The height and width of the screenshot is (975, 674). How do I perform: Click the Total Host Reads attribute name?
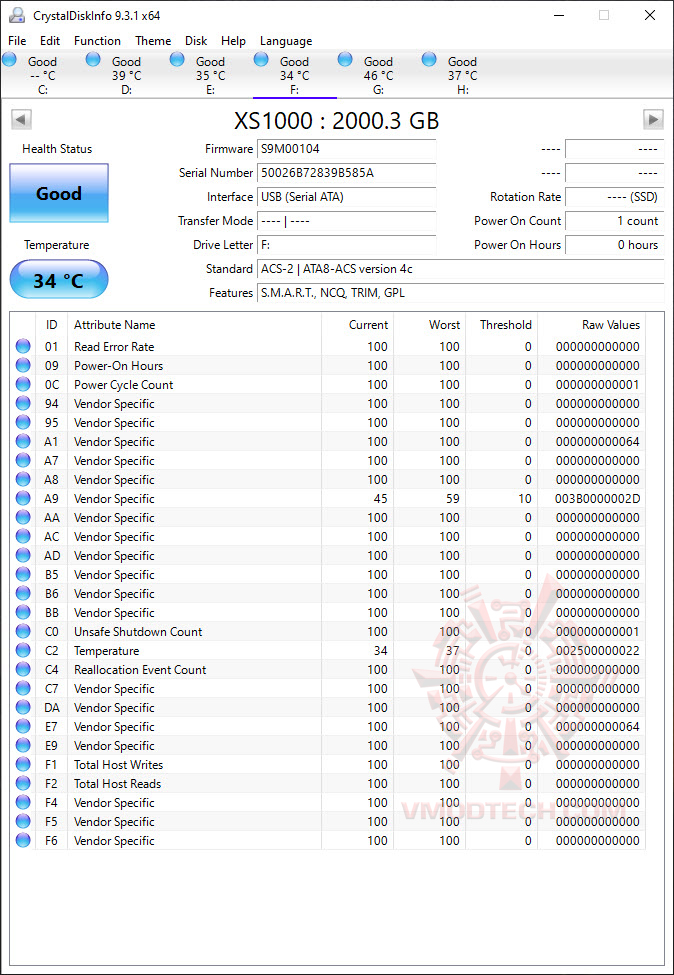(x=118, y=784)
